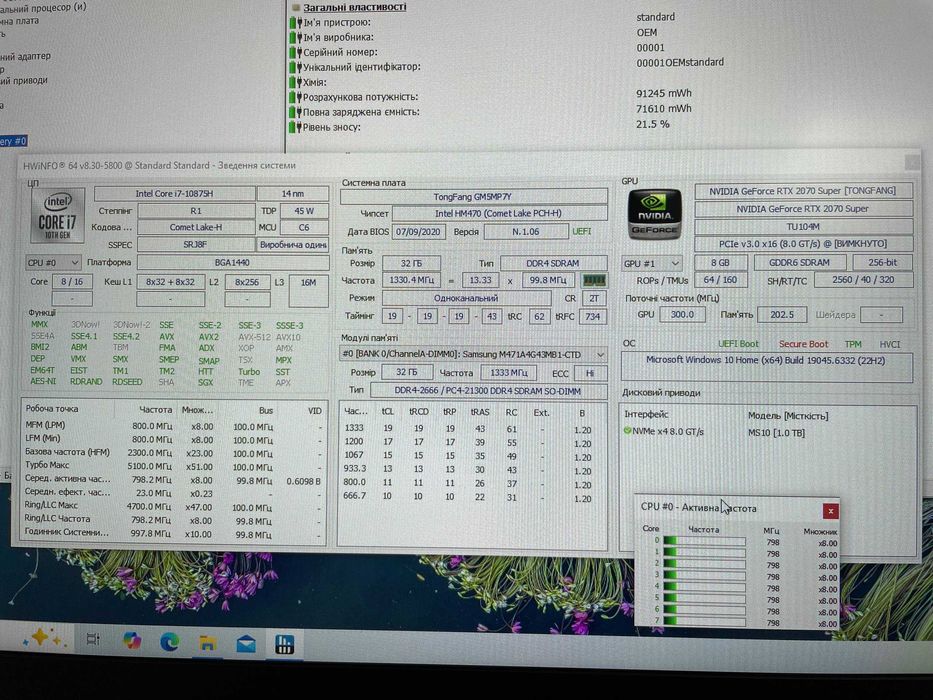Click the Intel Core i7-10875H name field

[x=174, y=194]
